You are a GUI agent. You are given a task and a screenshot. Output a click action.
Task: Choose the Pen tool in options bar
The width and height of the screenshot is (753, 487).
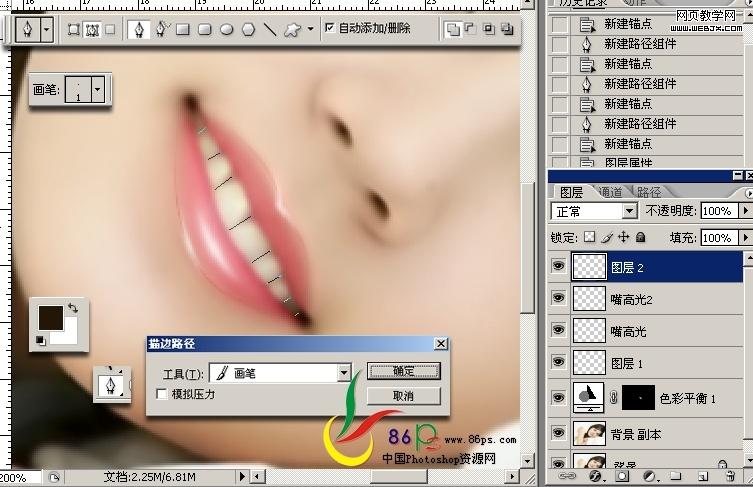click(x=139, y=29)
